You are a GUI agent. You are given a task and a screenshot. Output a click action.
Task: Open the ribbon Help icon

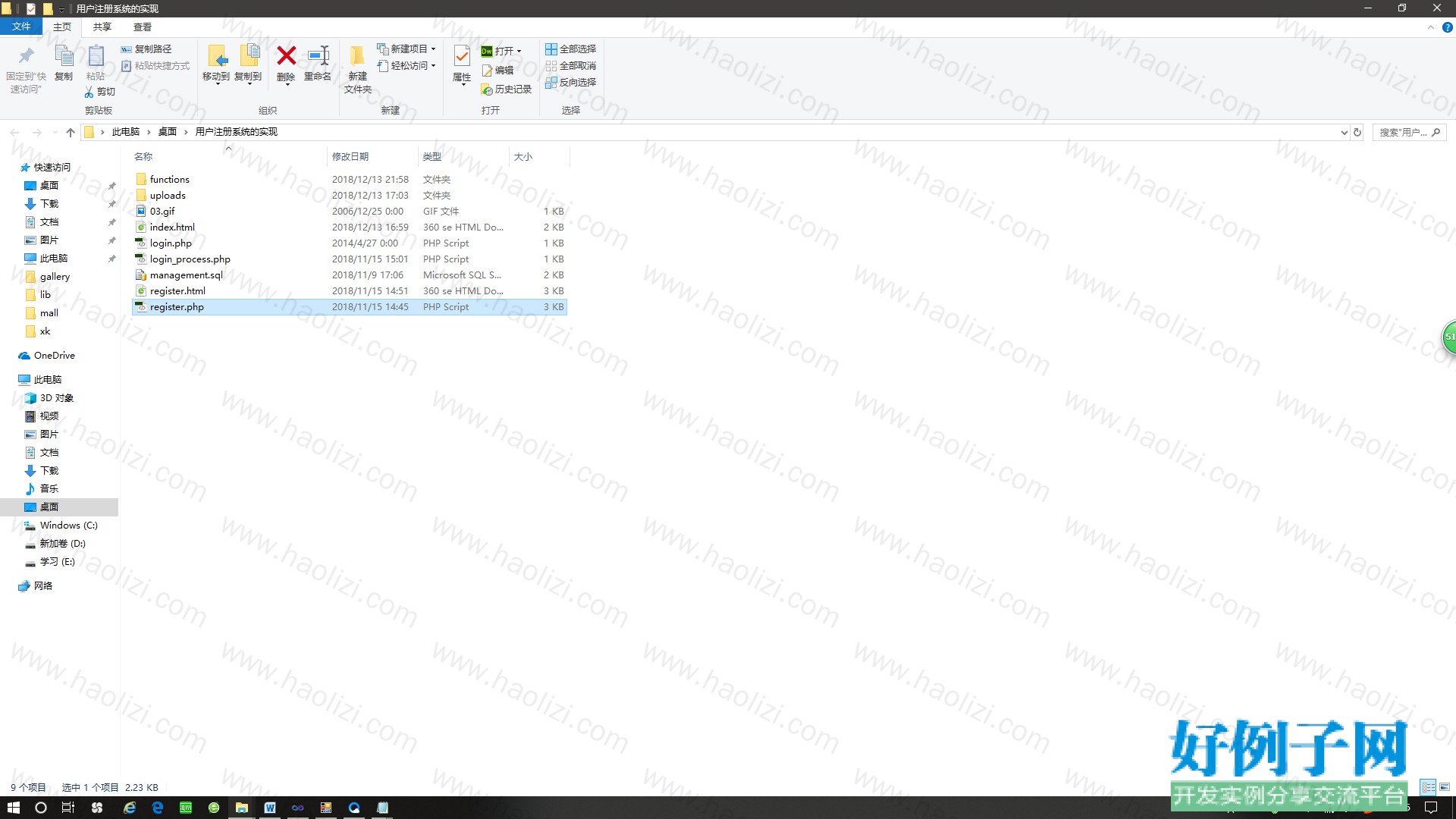pyautogui.click(x=1447, y=27)
